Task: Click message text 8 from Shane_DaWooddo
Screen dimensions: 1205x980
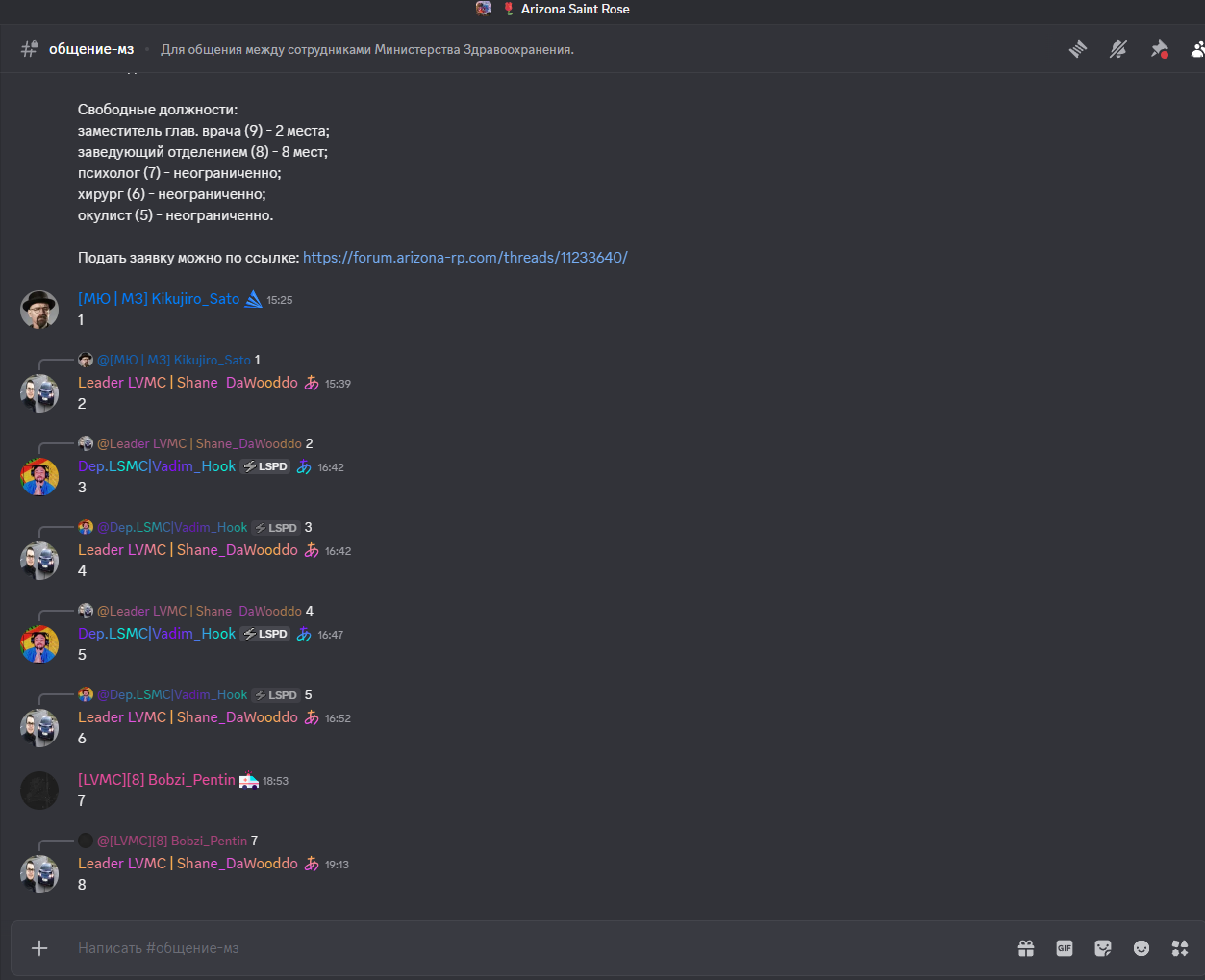Action: click(82, 885)
